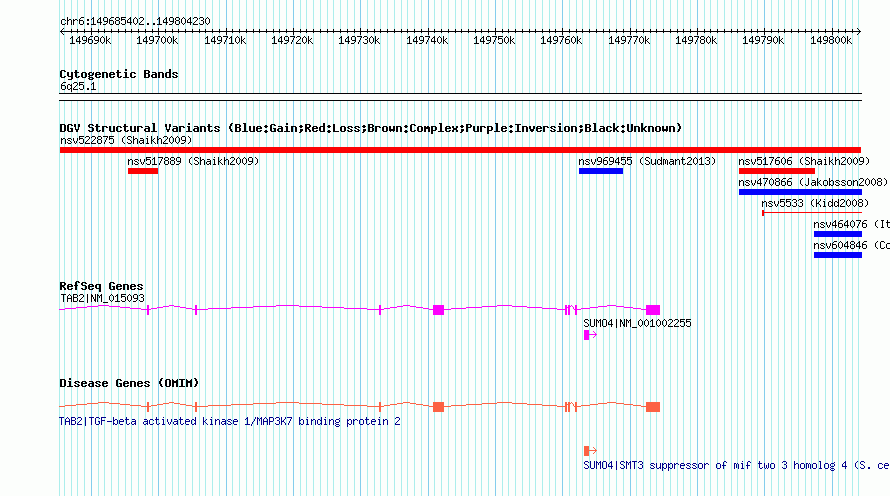
Task: Click the nsv969455 (Sudmant2013) label
Action: point(647,161)
